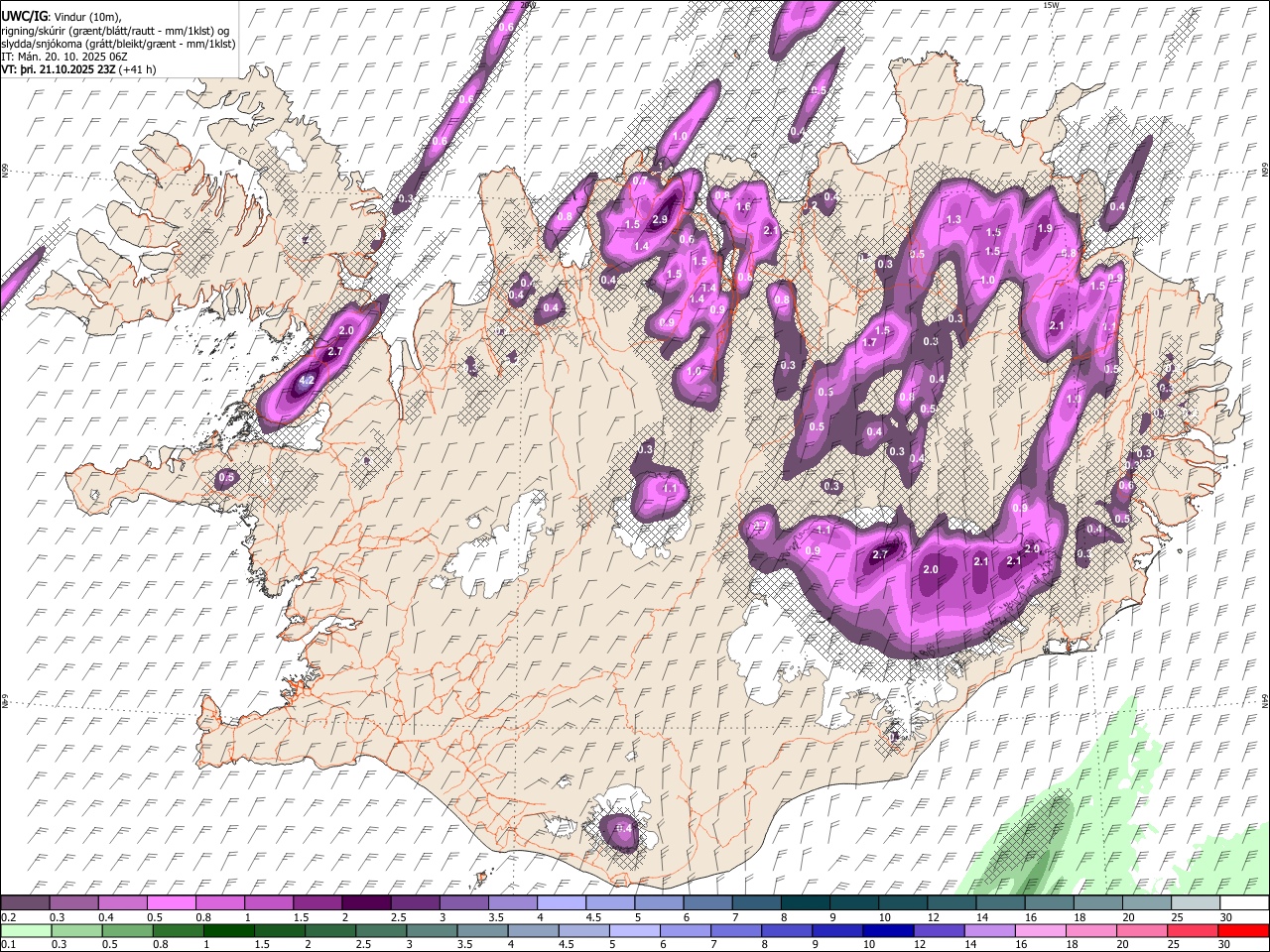This screenshot has height=952, width=1270.
Task: Click the upper legend swatch between 0.2 and 0.3
Action: (26, 902)
